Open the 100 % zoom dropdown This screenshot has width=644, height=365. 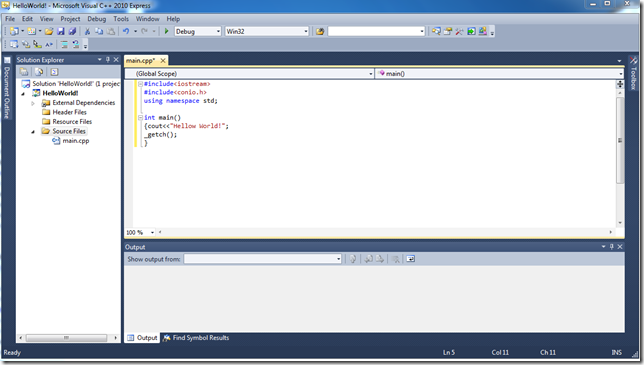[152, 232]
